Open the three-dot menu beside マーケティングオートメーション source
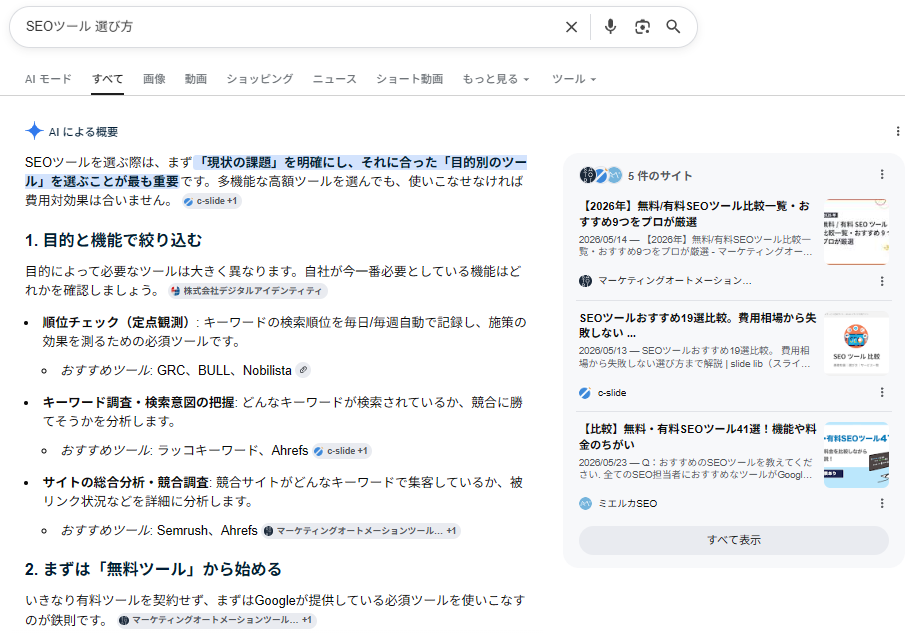 pyautogui.click(x=882, y=281)
